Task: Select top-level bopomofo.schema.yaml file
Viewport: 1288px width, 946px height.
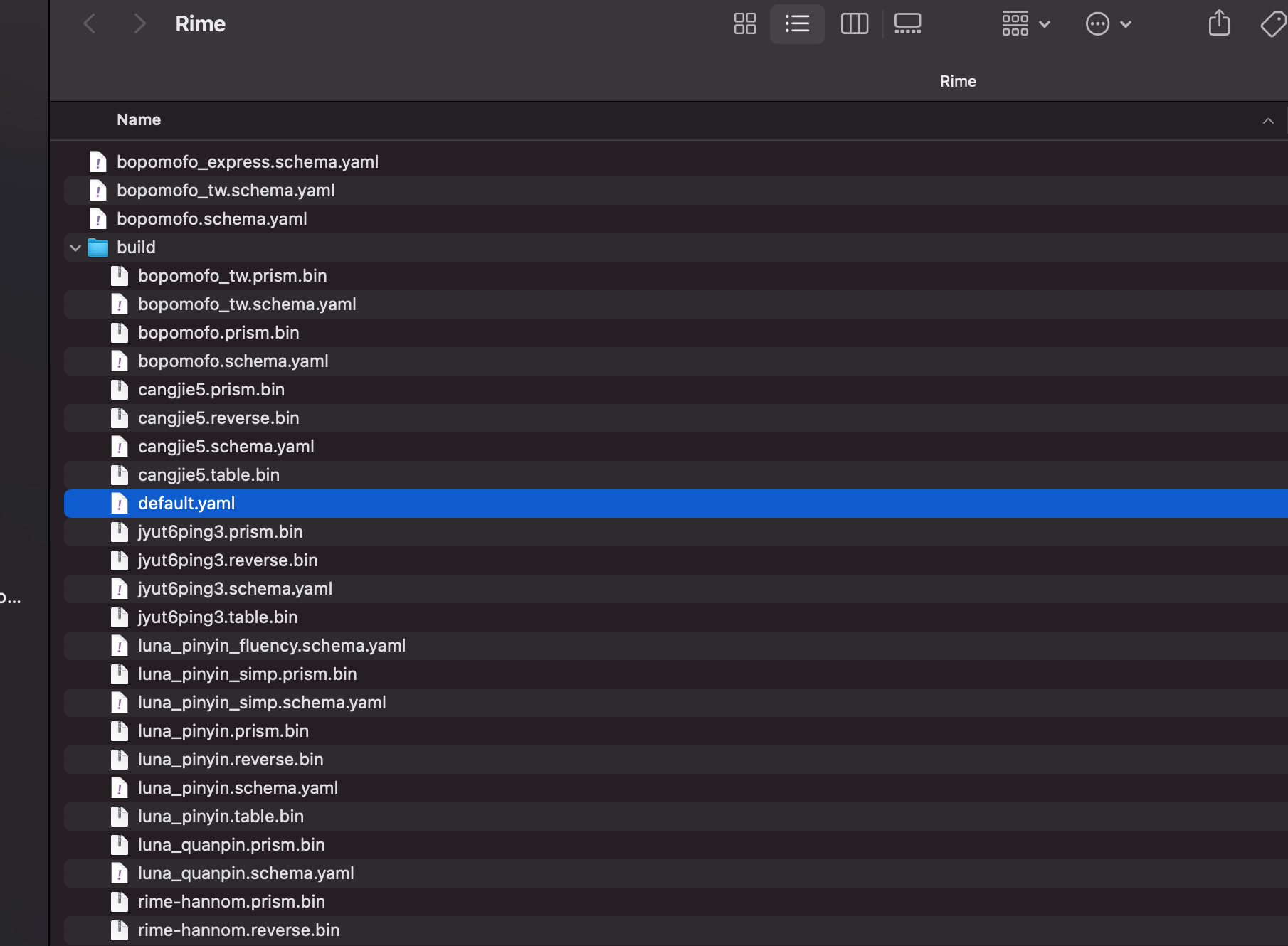Action: (212, 219)
